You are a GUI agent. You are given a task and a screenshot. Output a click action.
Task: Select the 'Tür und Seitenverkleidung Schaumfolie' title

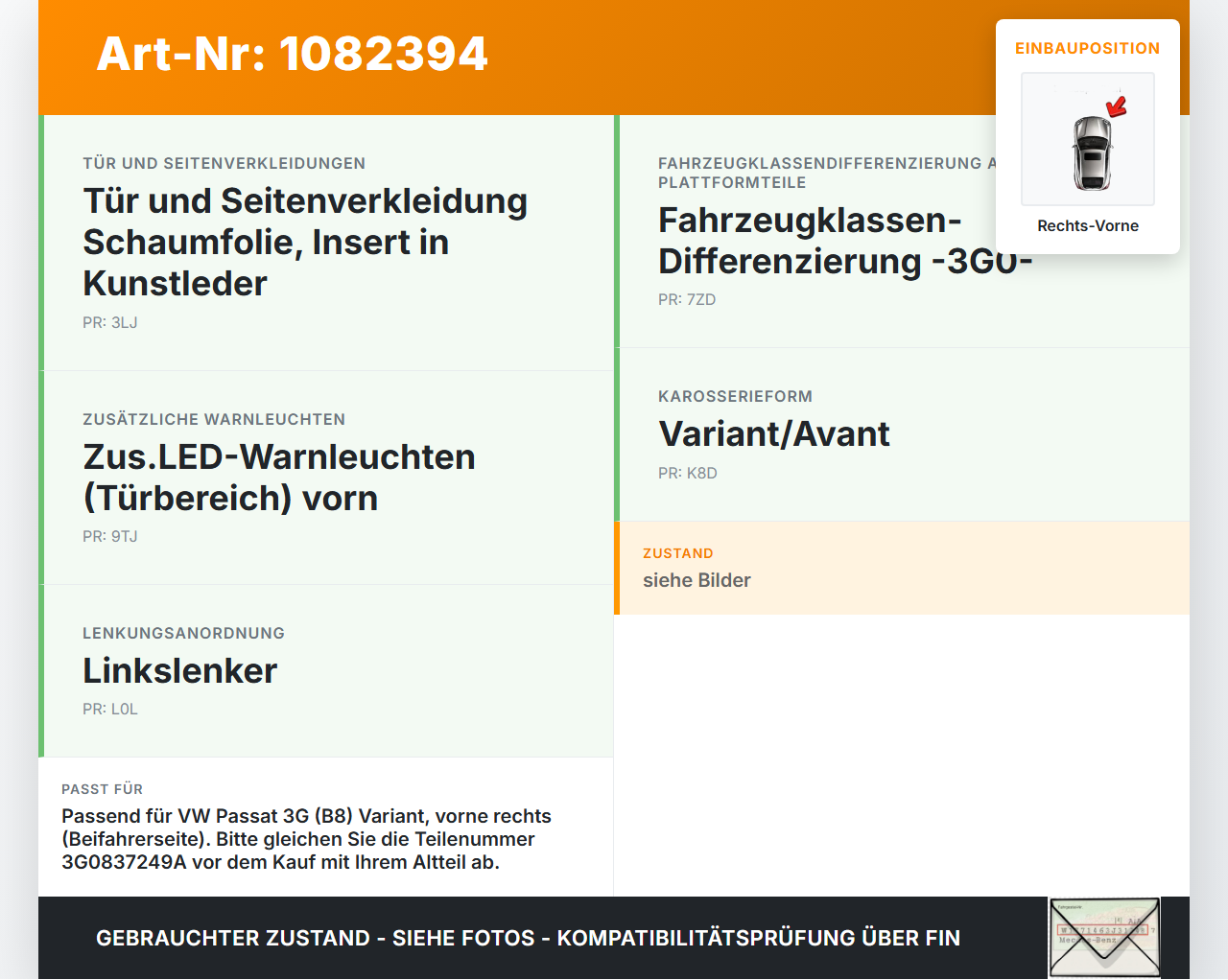(x=305, y=242)
